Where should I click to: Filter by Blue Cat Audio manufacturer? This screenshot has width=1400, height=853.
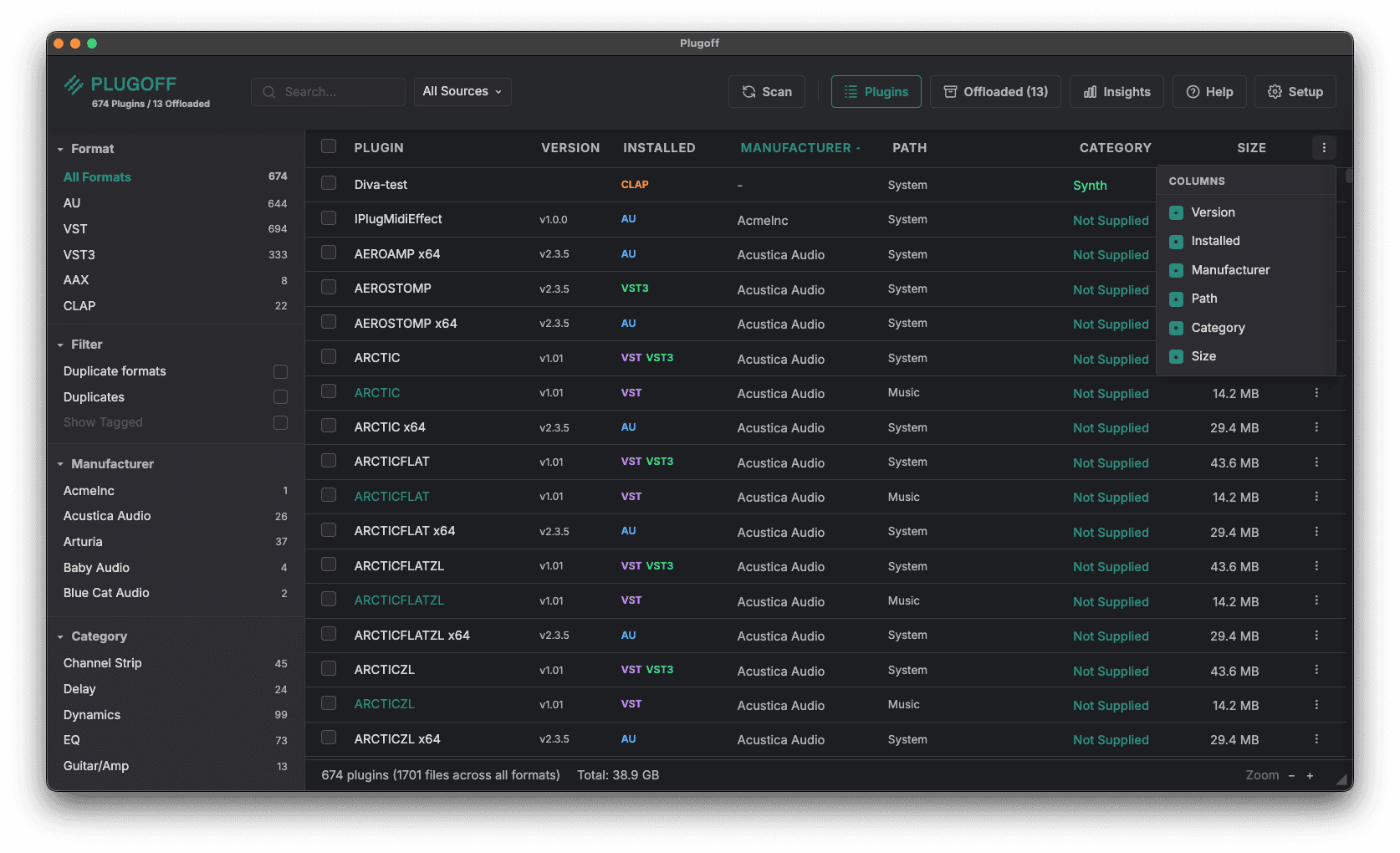(x=175, y=593)
